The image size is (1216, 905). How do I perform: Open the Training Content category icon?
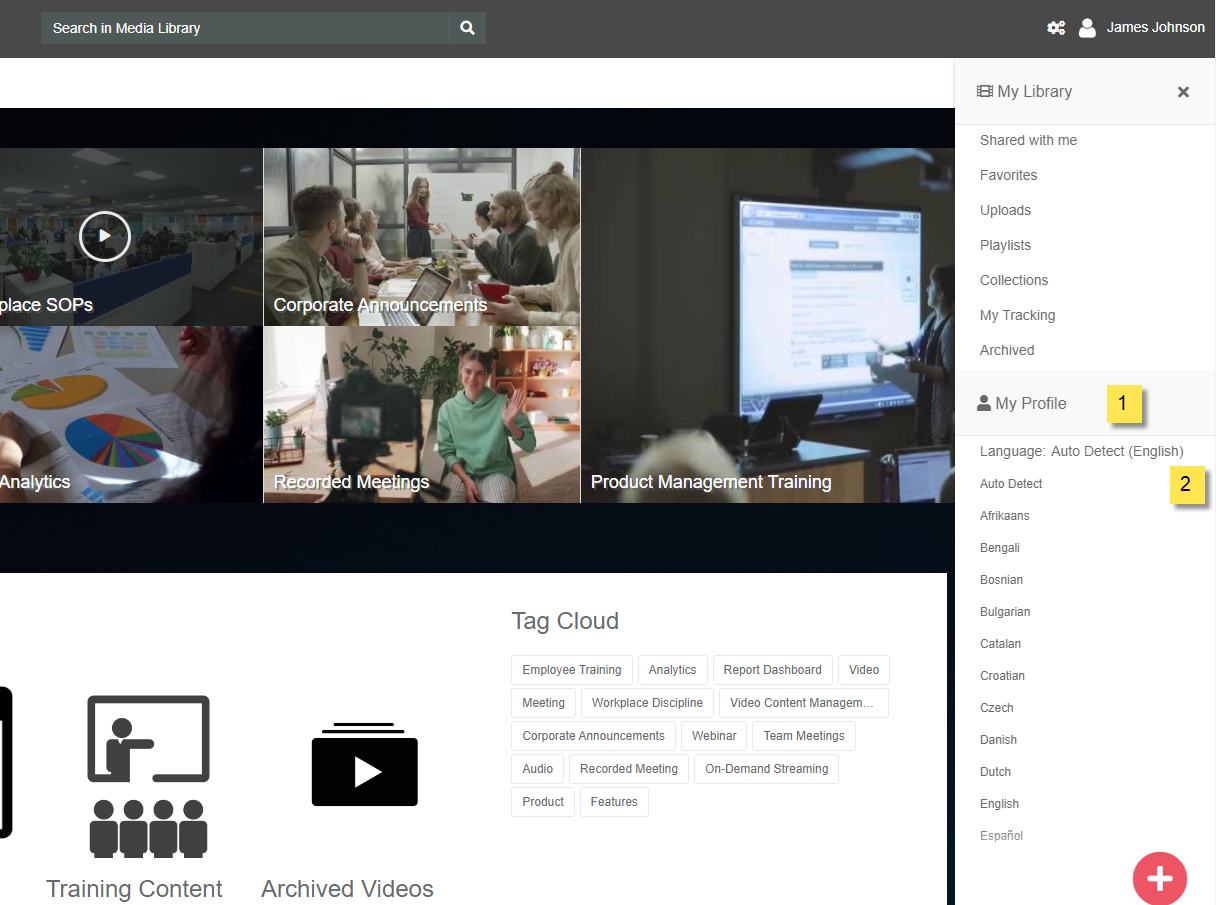point(148,775)
